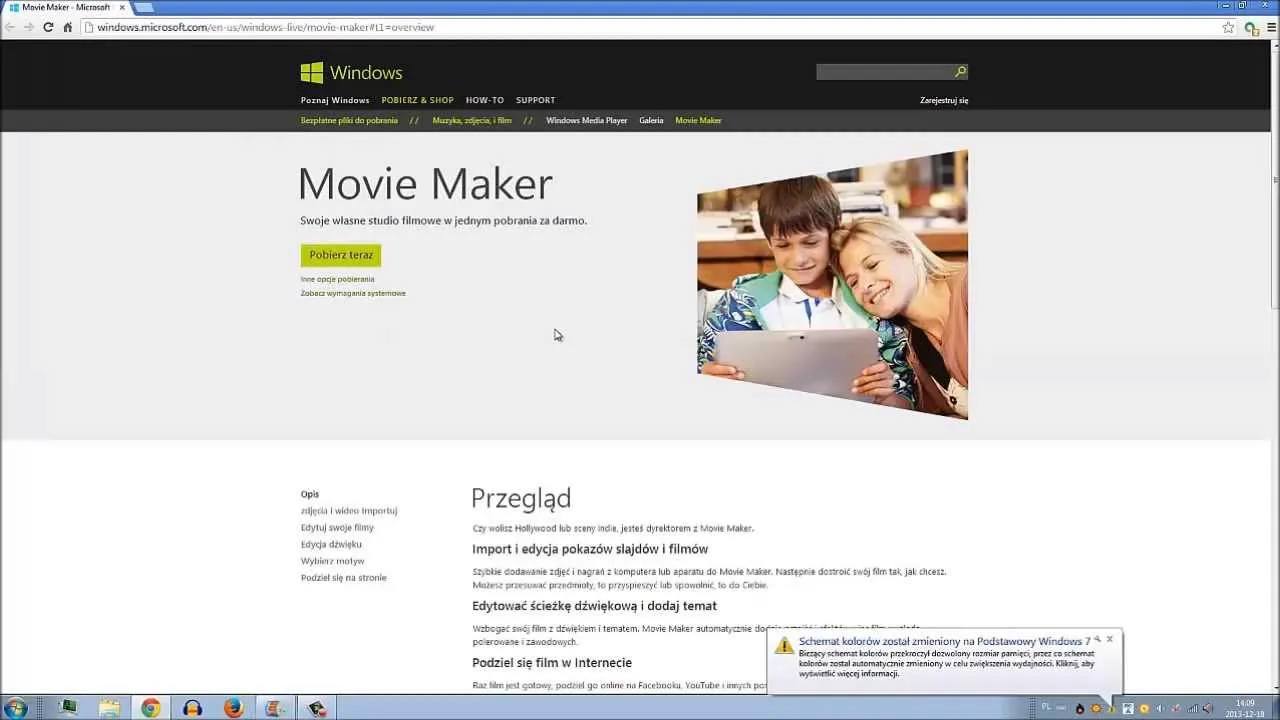Screen dimensions: 1280x720
Task: Select Movie Maker subnav item
Action: (x=698, y=120)
